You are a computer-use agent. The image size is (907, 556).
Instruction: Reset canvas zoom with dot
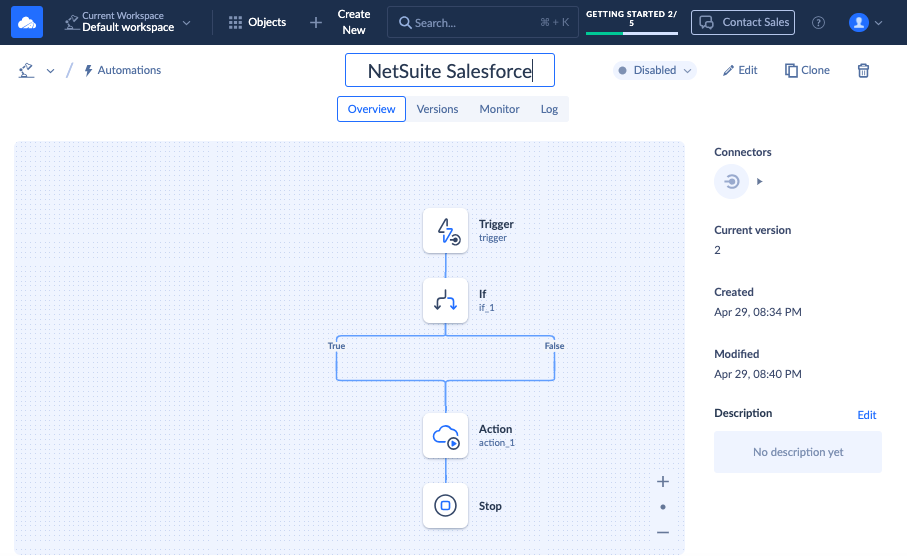663,507
